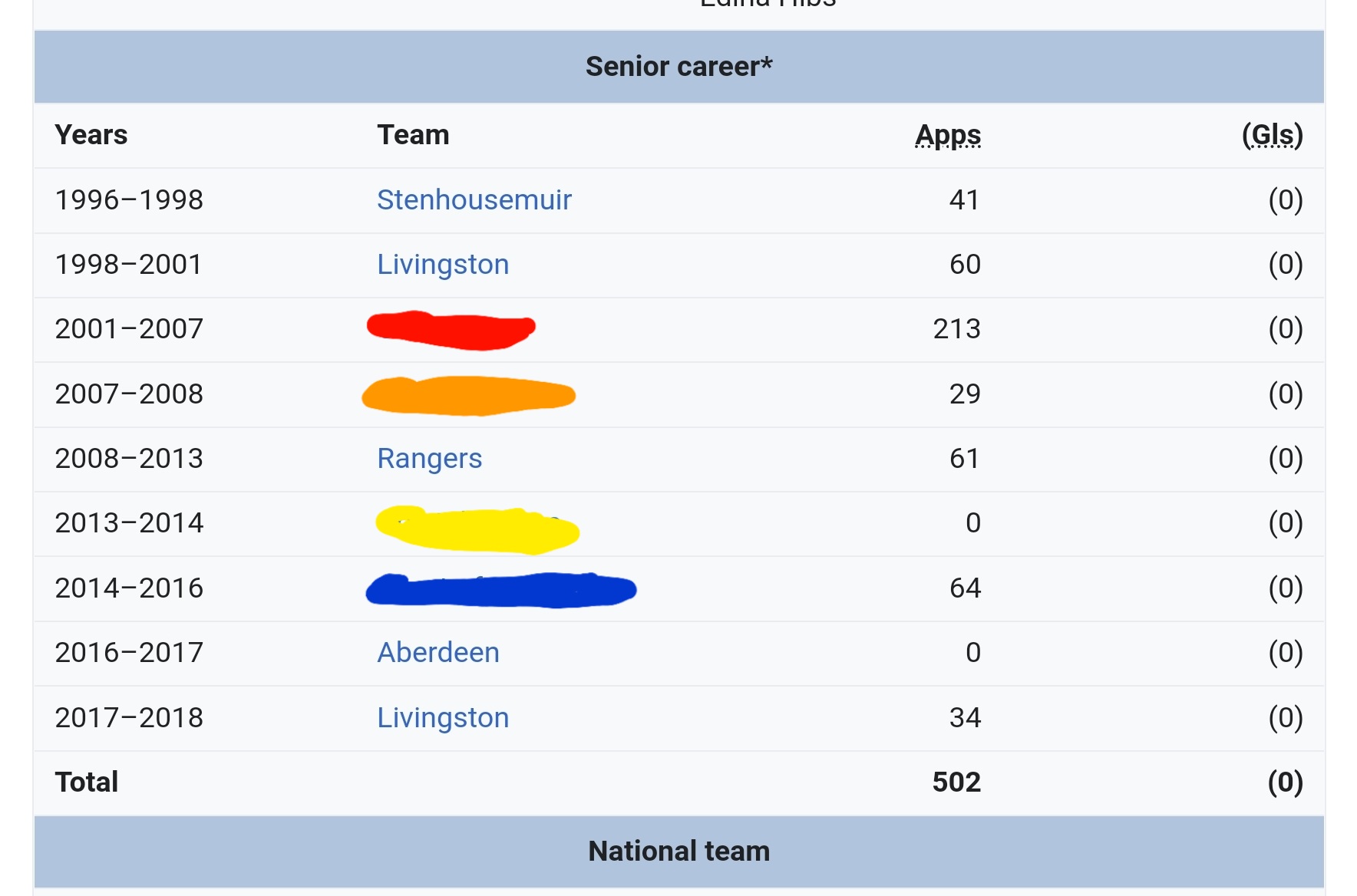Click the National team section header
The height and width of the screenshot is (896, 1357).
click(679, 852)
